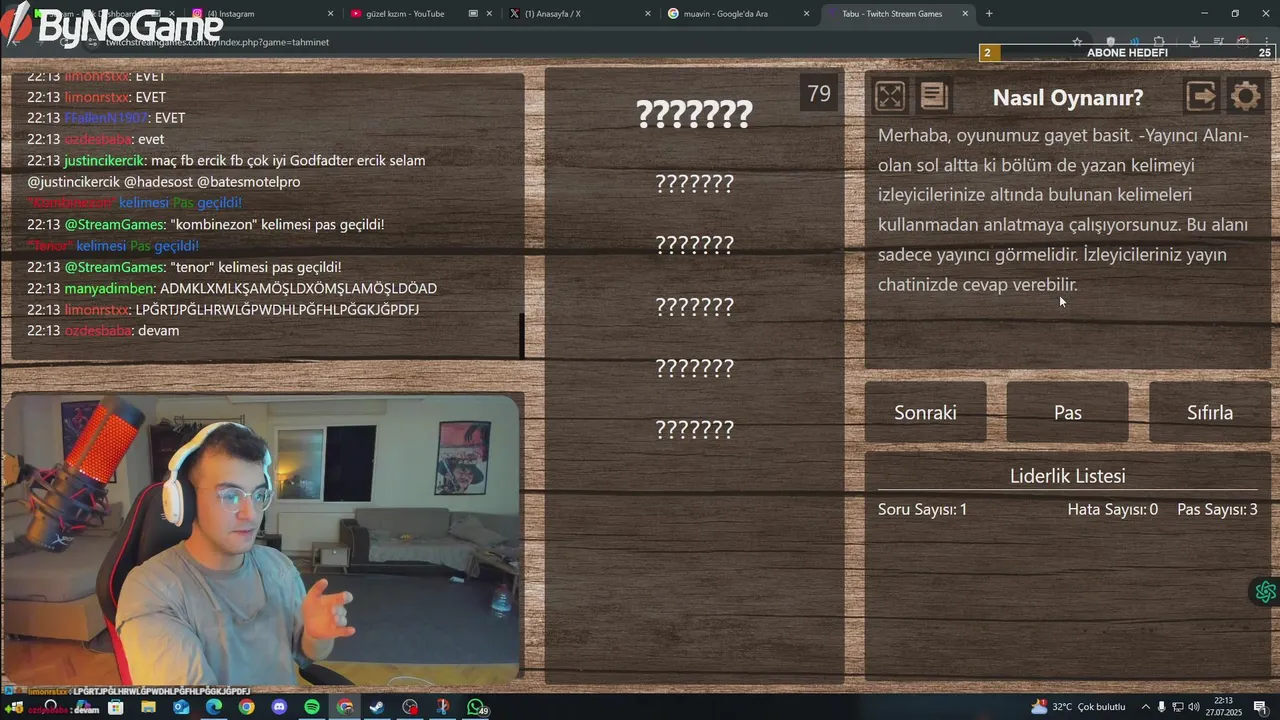Select the Tabu - Twitch Stream Games tab
The height and width of the screenshot is (720, 1280).
point(897,14)
